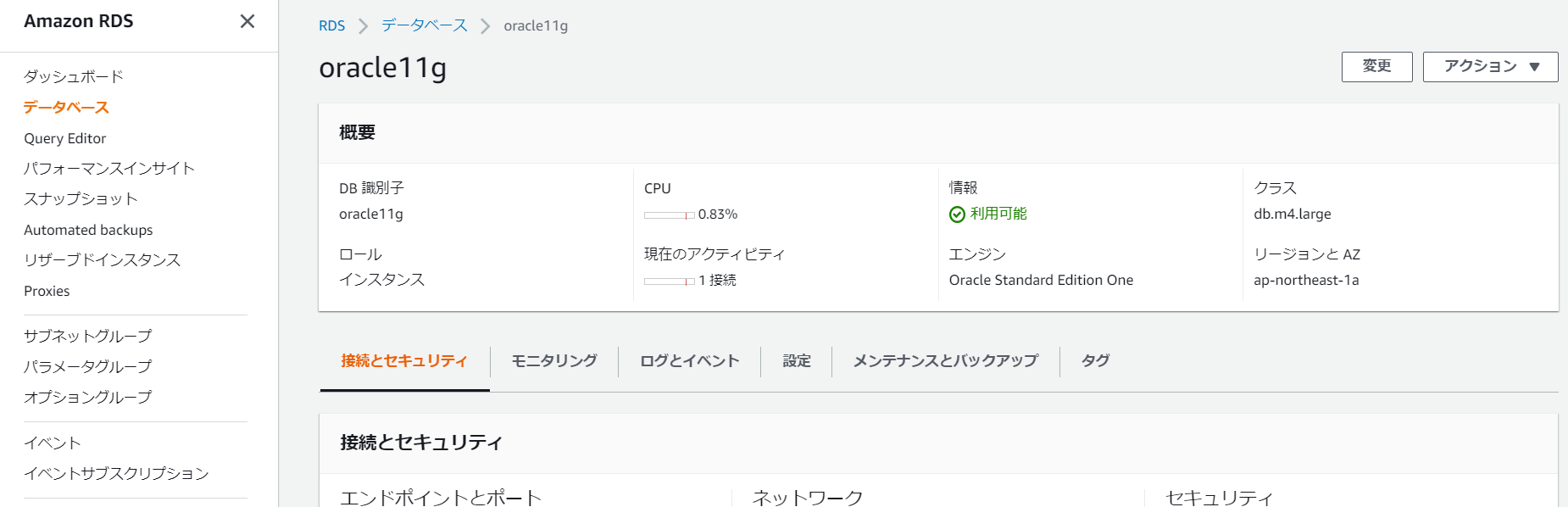Image resolution: width=1568 pixels, height=507 pixels.
Task: Select データベース in the sidebar navigation
Action: pyautogui.click(x=66, y=108)
